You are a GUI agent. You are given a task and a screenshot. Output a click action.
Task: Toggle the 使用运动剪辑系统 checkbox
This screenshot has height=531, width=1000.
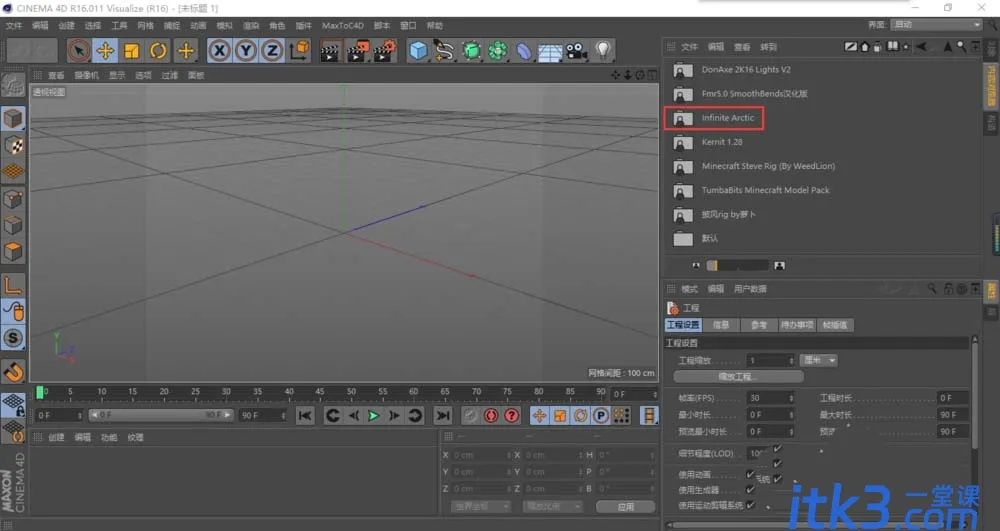750,505
